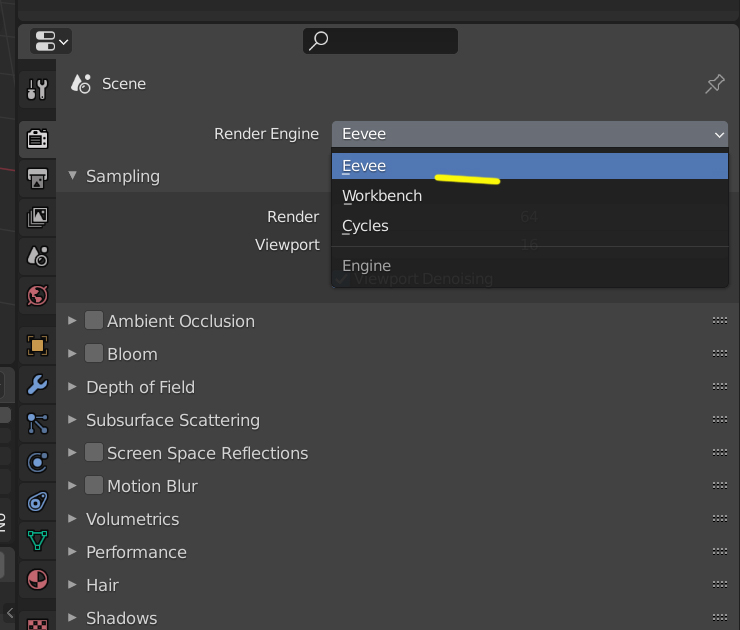
Task: Enable the Bloom checkbox
Action: tap(94, 354)
